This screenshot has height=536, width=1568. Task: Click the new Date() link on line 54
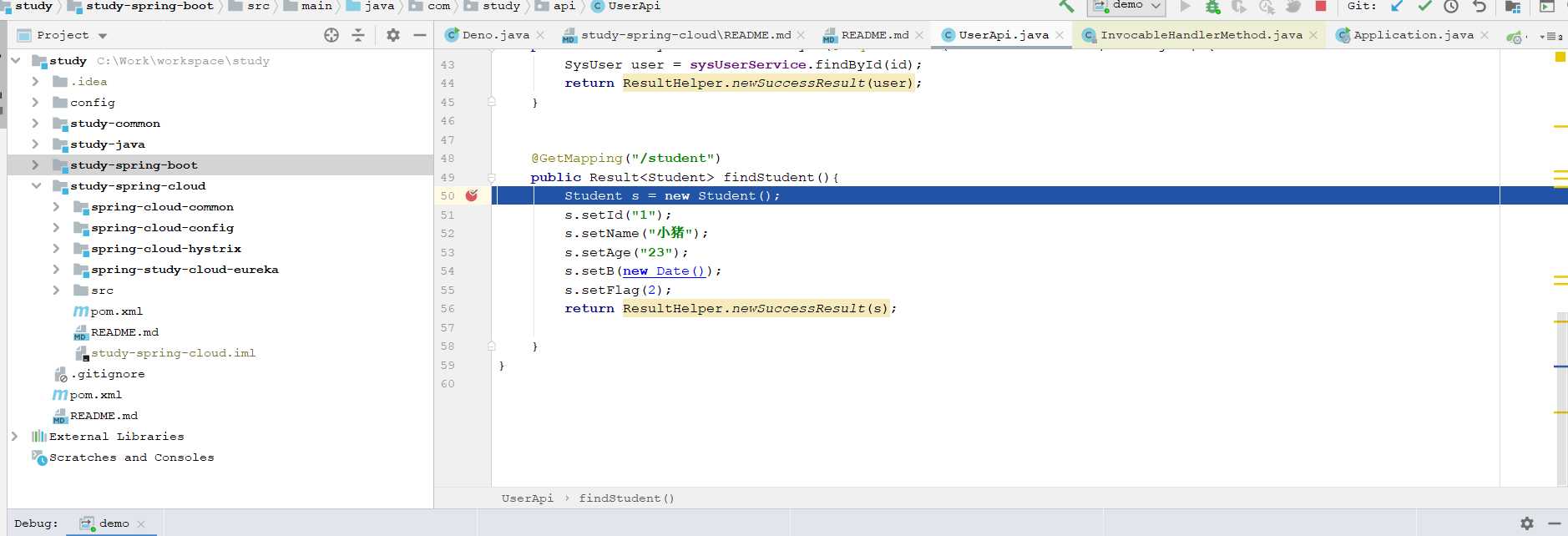(664, 271)
